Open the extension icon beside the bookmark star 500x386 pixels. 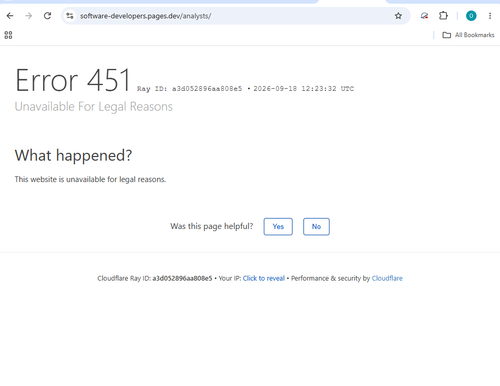pos(424,16)
